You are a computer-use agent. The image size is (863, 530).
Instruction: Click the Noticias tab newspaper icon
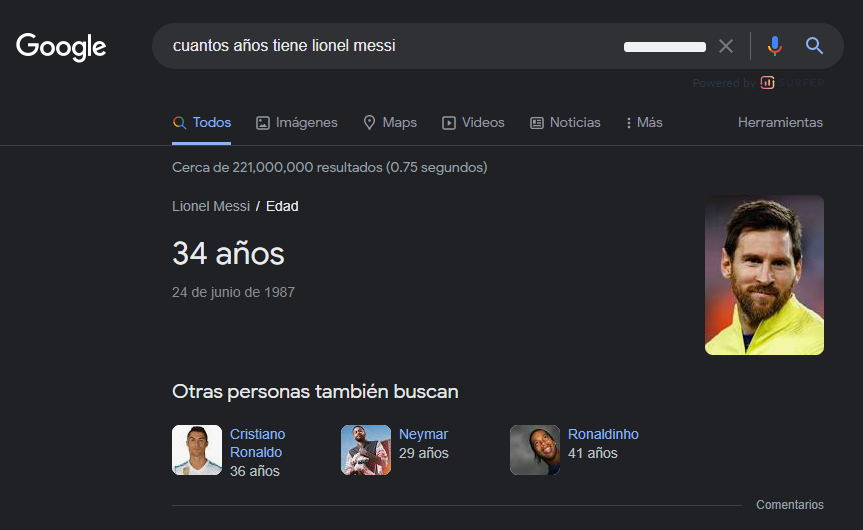[537, 123]
